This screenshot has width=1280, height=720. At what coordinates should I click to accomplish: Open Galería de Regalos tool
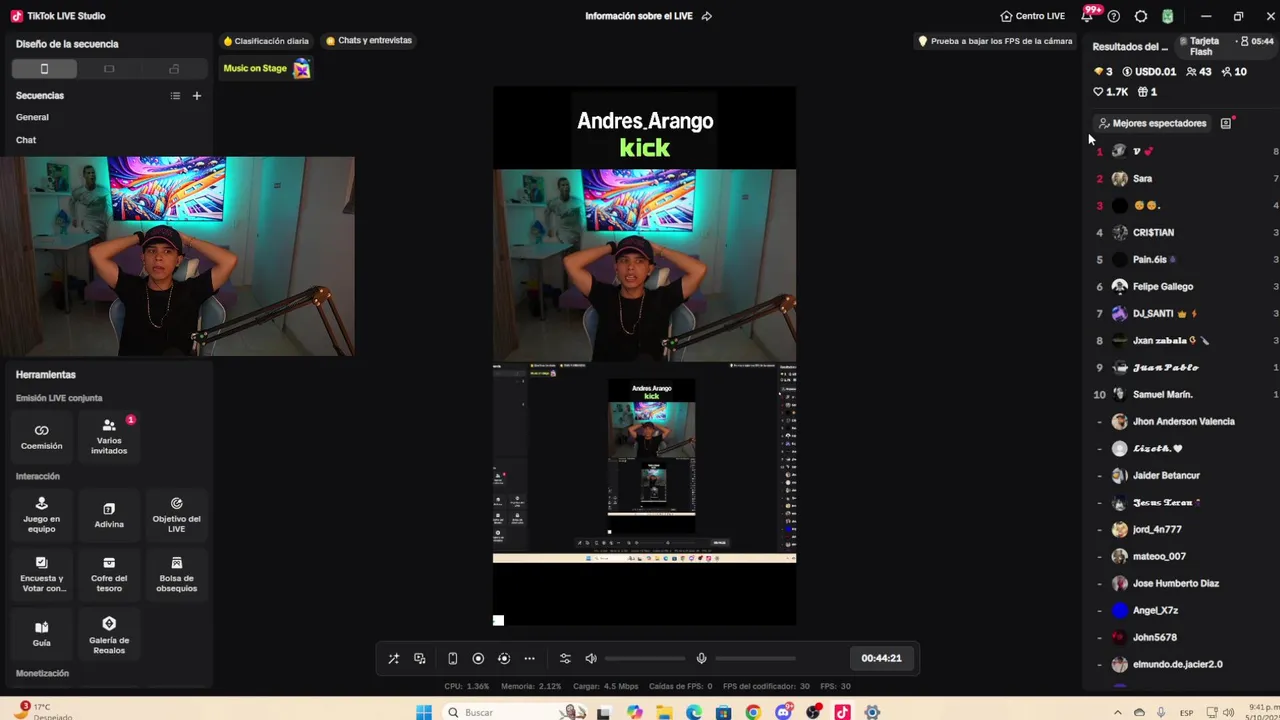109,634
